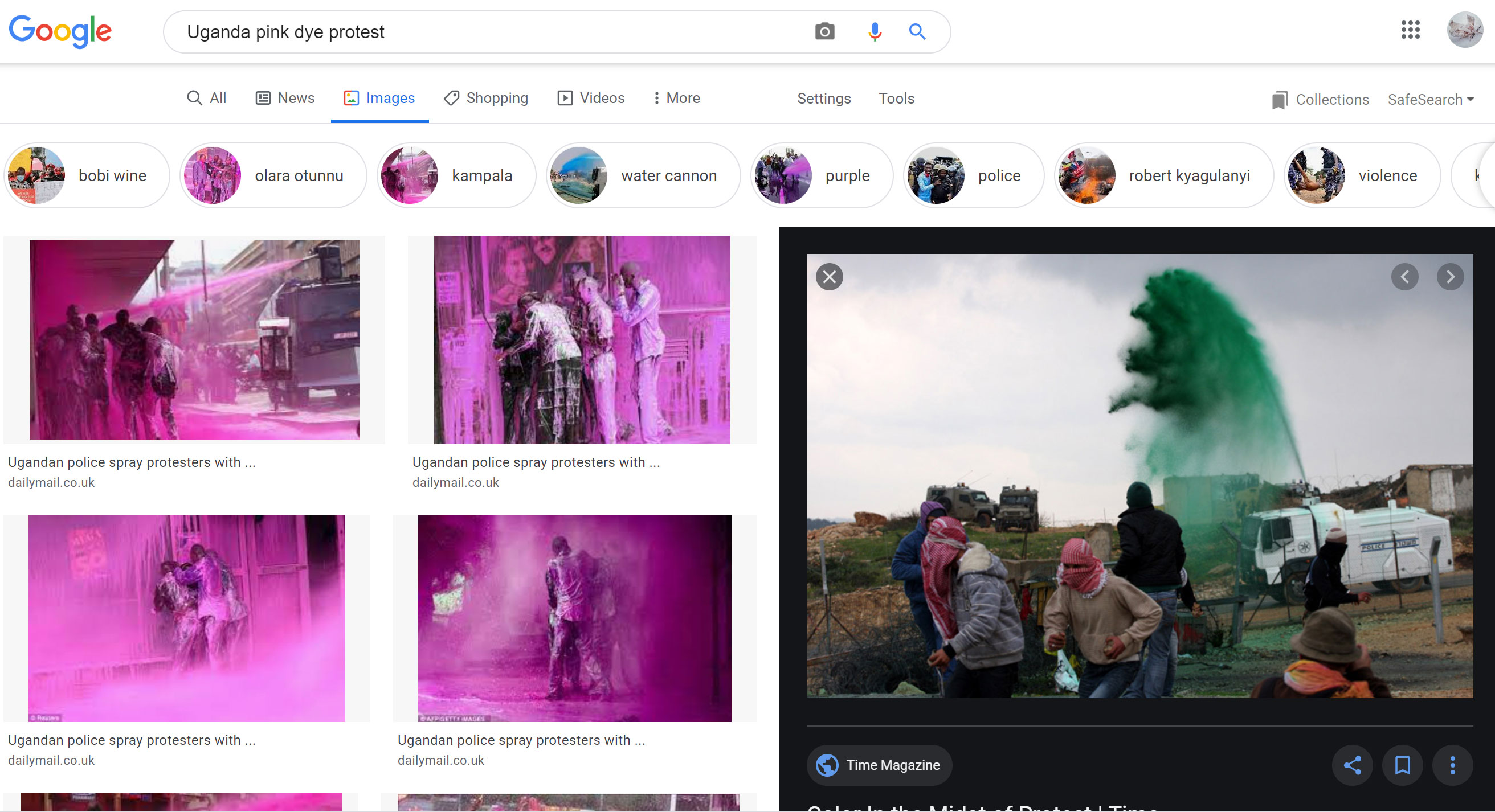The image size is (1495, 812).
Task: Click the Collections bookmark icon
Action: click(1279, 99)
